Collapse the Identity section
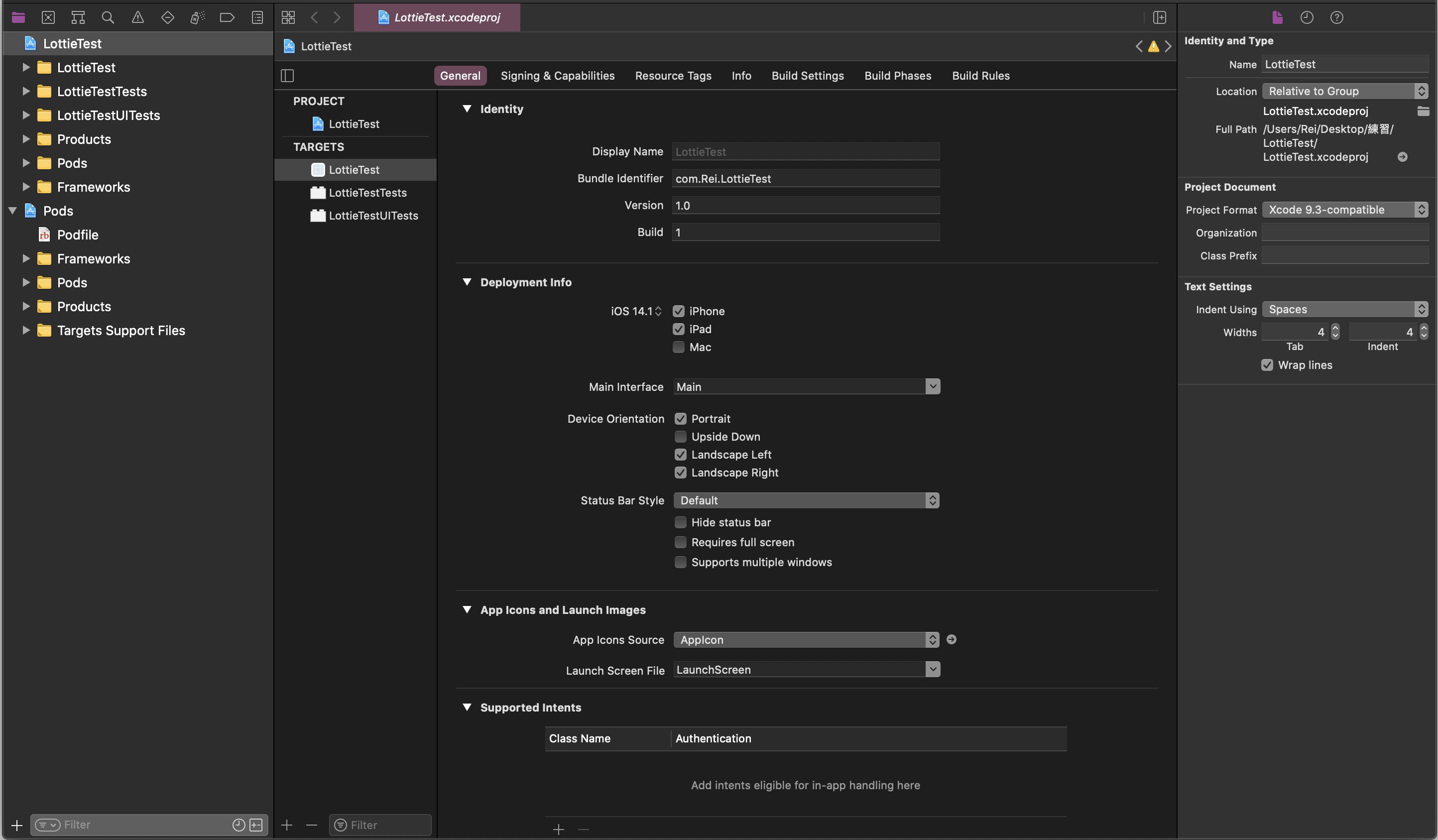The height and width of the screenshot is (840, 1438). [x=467, y=109]
